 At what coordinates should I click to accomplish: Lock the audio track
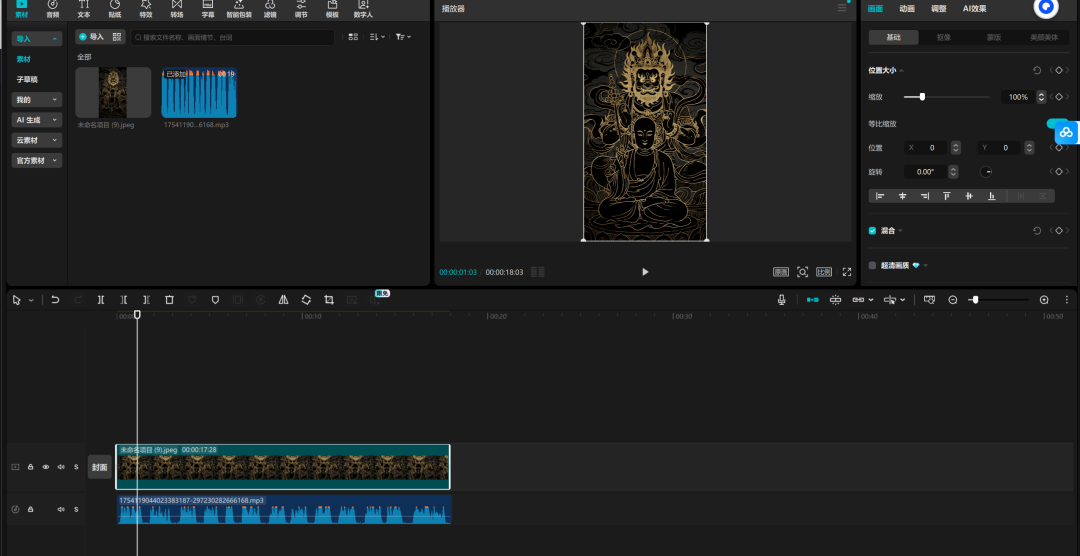click(x=30, y=509)
